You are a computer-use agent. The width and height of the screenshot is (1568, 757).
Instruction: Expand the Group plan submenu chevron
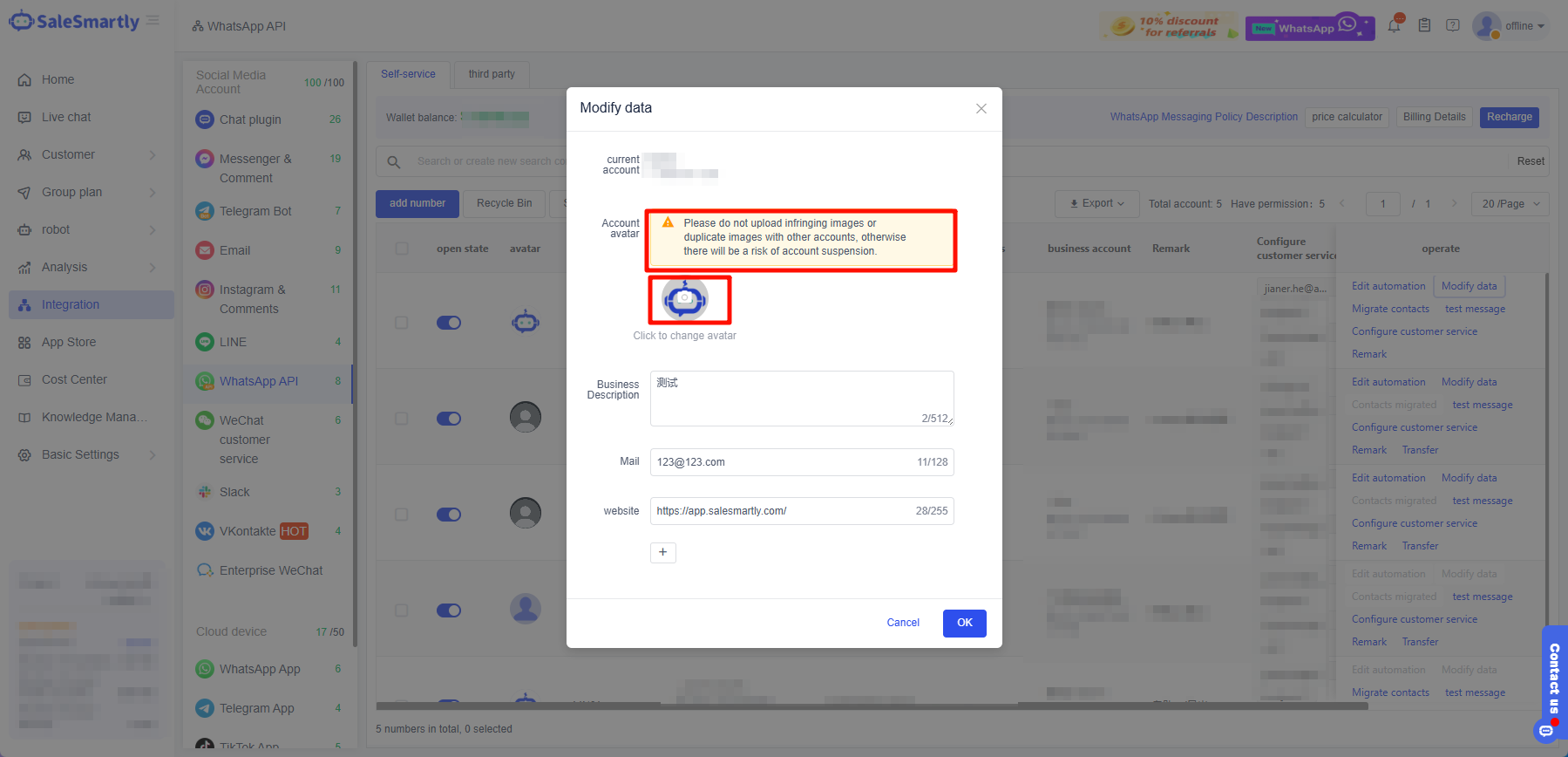pos(153,193)
